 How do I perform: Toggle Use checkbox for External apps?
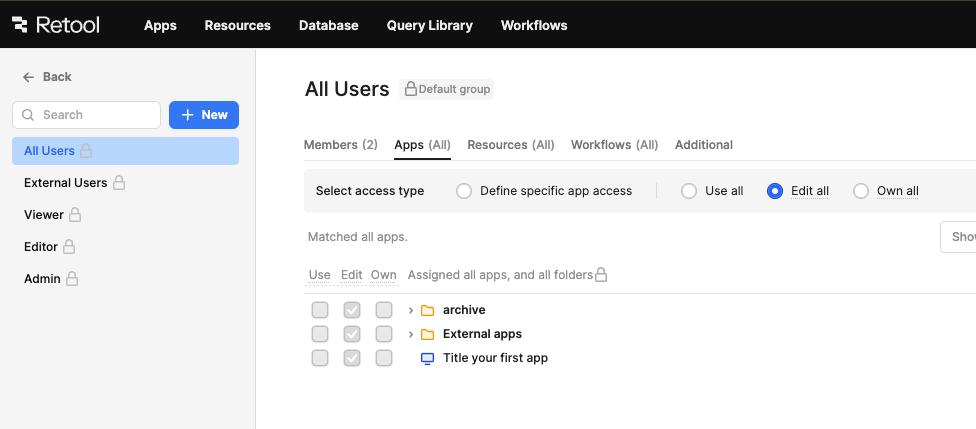320,334
